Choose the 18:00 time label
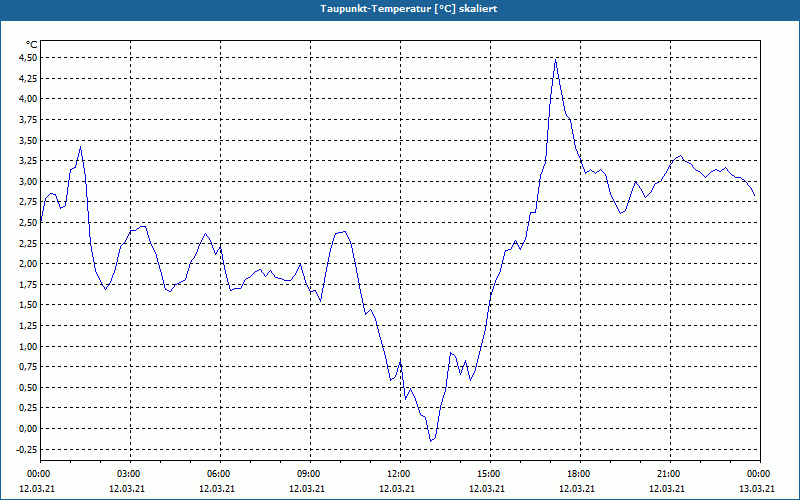This screenshot has width=800, height=500. pyautogui.click(x=579, y=474)
